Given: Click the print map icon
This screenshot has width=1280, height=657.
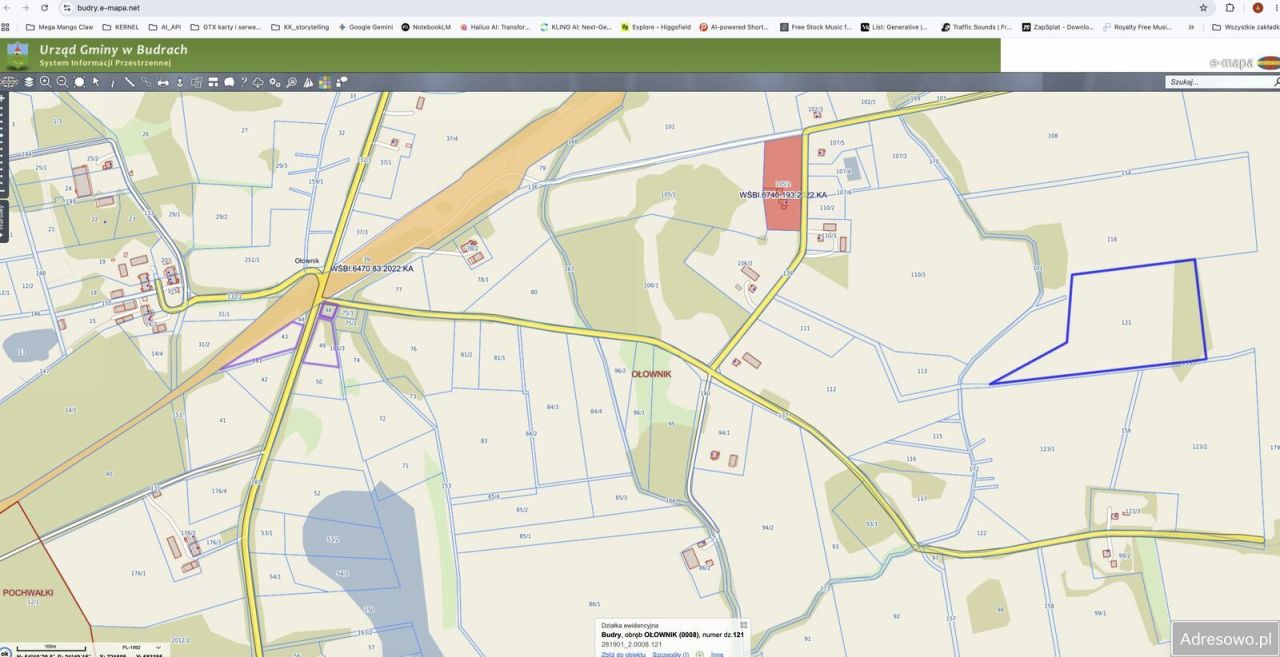Looking at the screenshot, I should (163, 82).
